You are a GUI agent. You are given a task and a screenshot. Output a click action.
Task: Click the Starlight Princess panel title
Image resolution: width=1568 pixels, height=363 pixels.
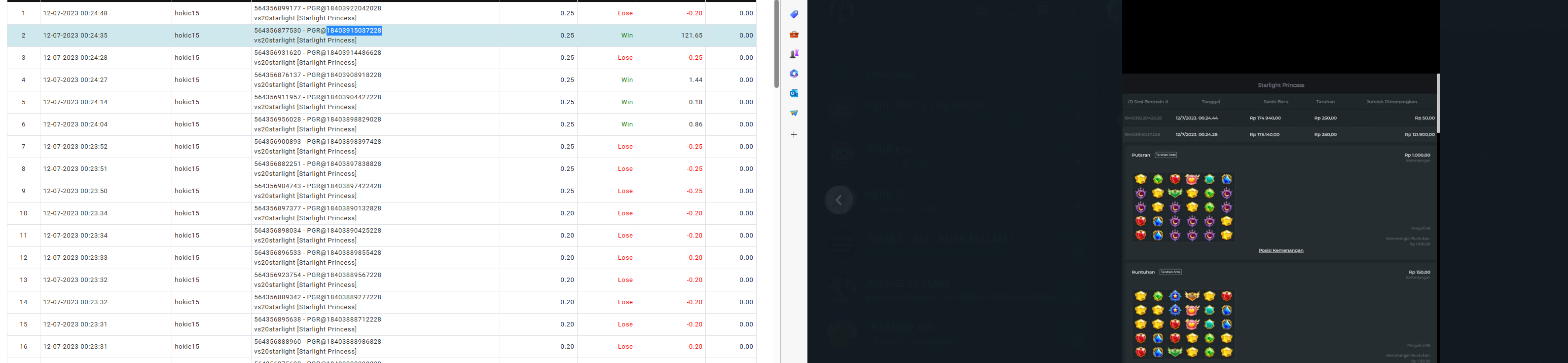[1281, 85]
